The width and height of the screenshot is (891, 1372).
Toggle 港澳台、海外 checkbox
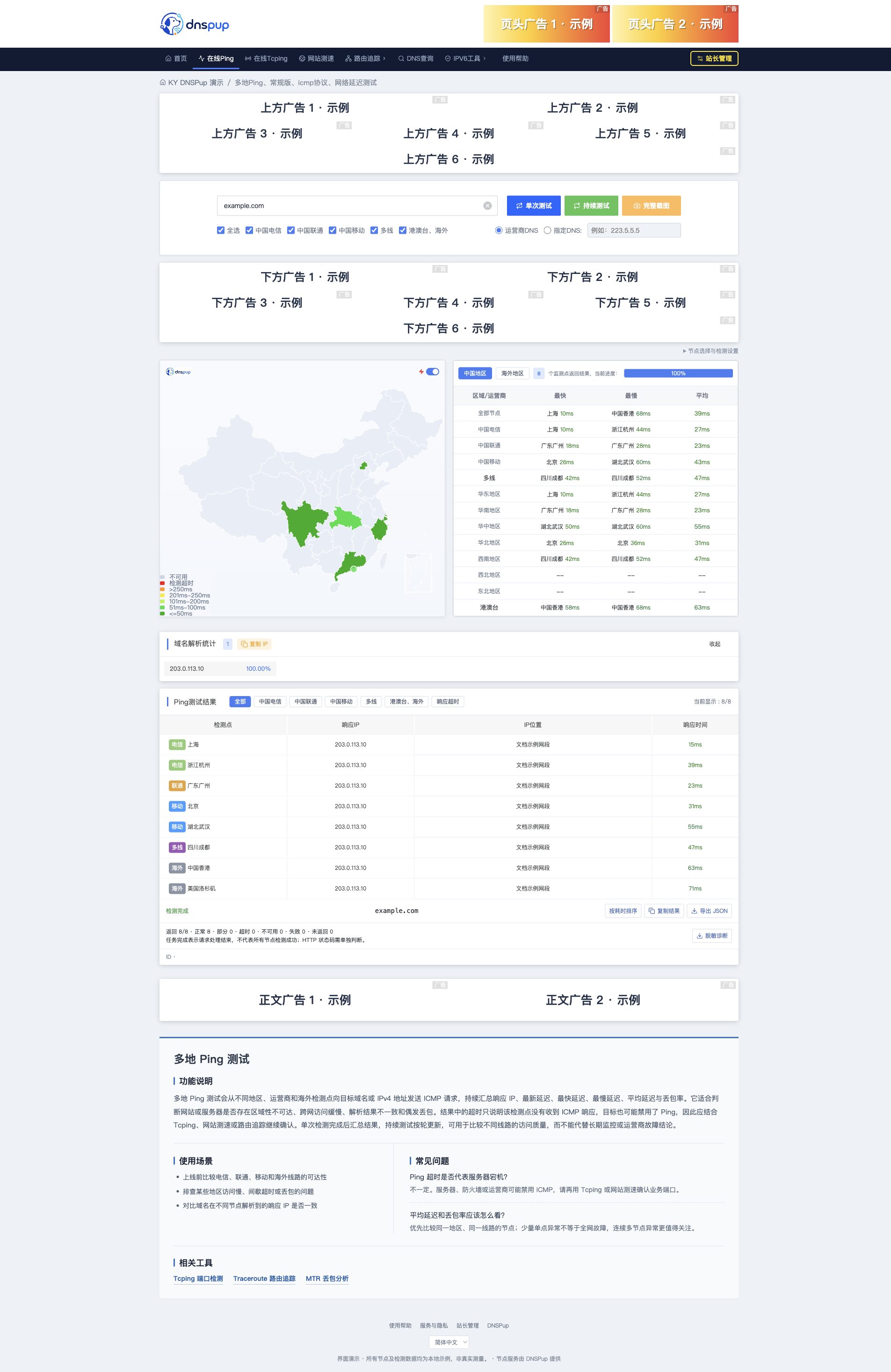pyautogui.click(x=403, y=230)
